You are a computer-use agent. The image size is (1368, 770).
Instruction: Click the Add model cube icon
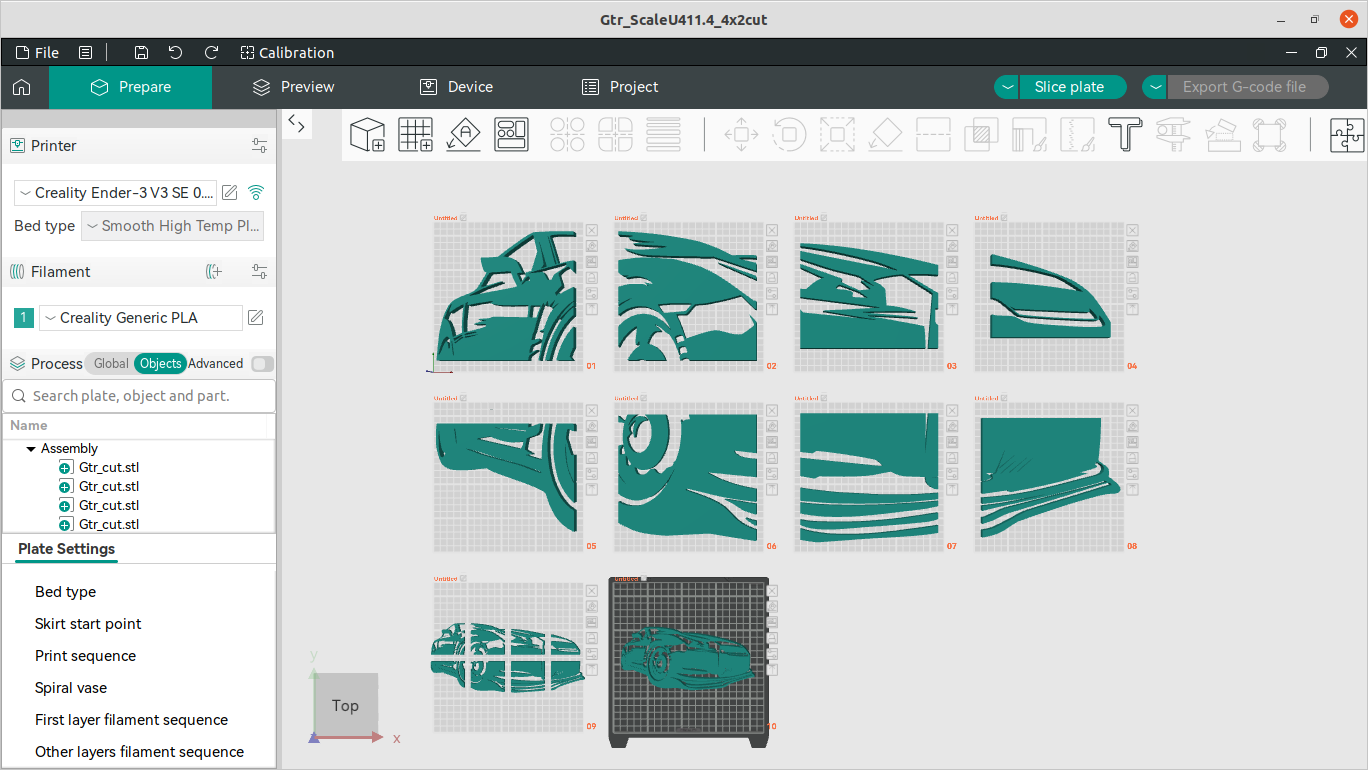pyautogui.click(x=367, y=134)
